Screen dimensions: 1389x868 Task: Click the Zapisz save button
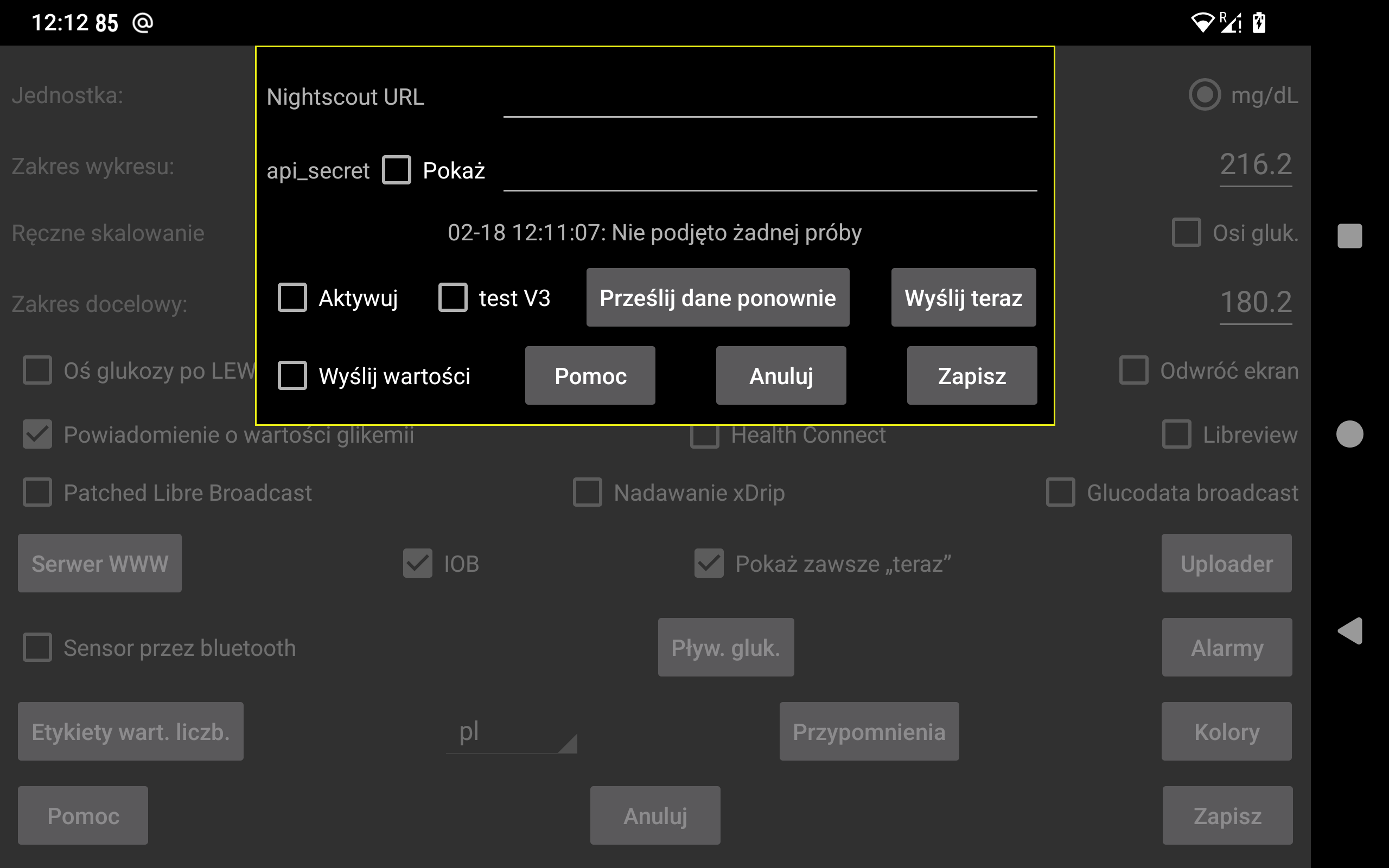[x=970, y=376]
